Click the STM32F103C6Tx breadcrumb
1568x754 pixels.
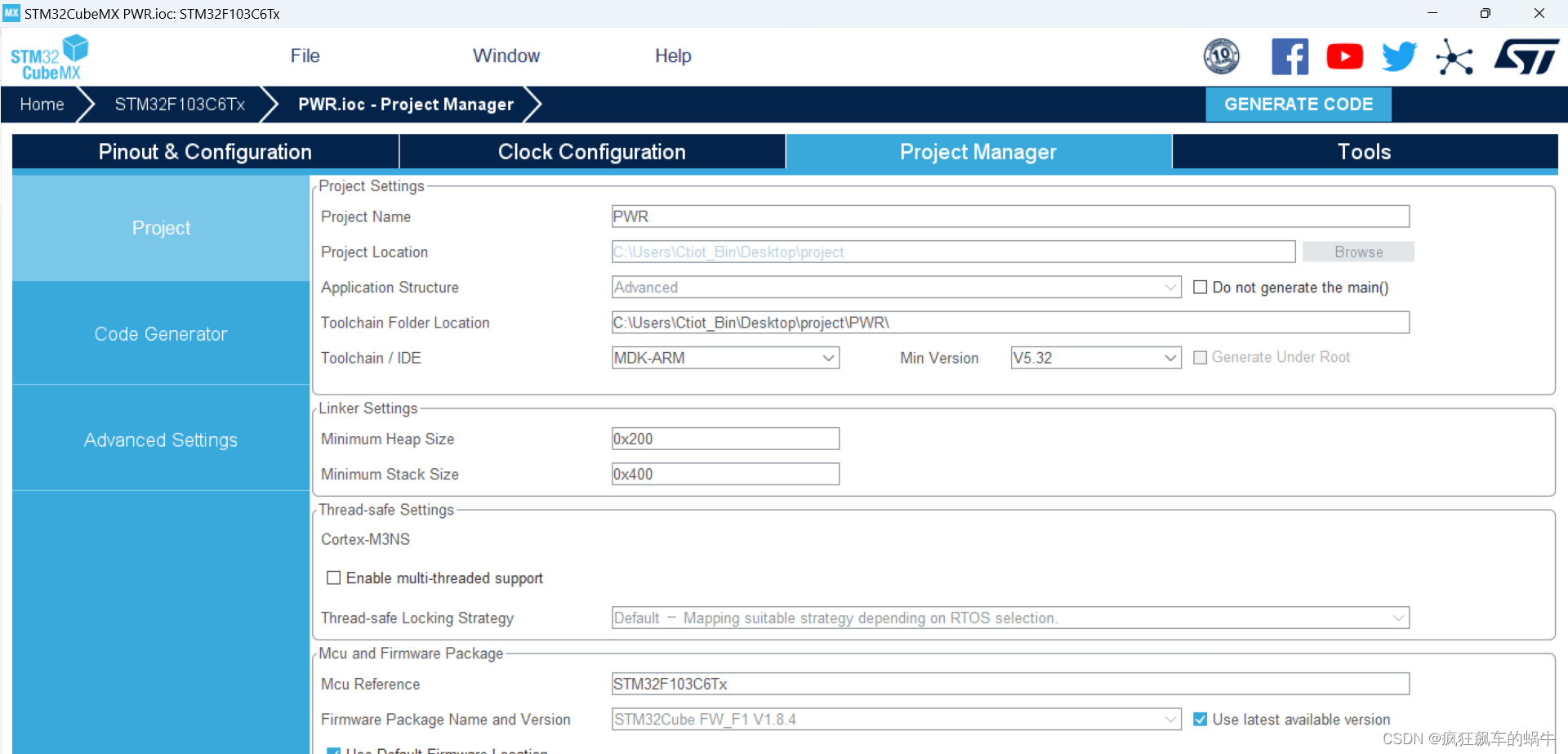click(180, 105)
